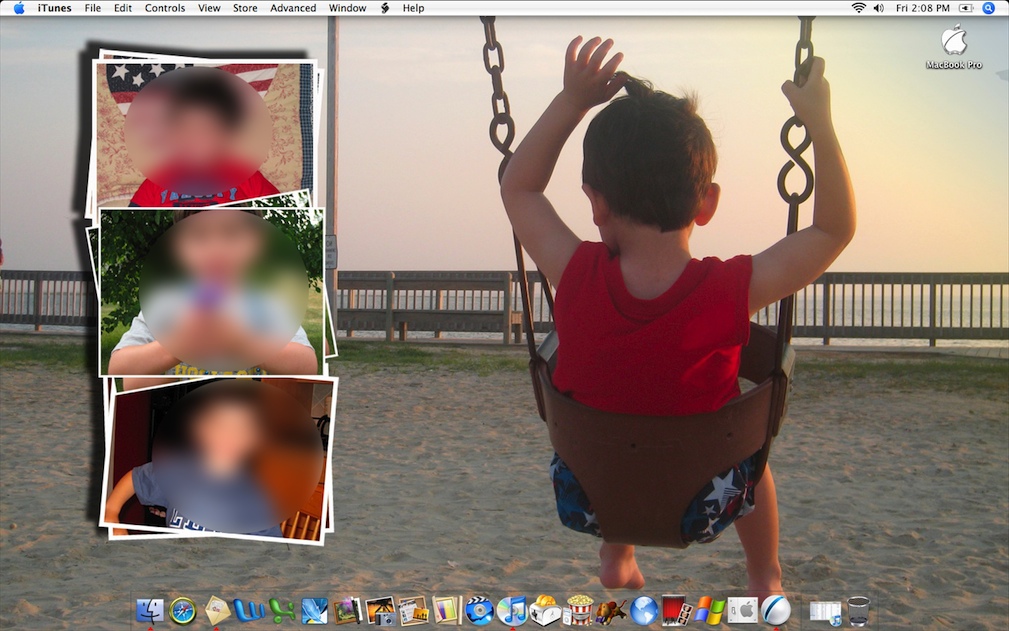Open the iTunes application menu
This screenshot has height=631, width=1009.
click(x=55, y=8)
